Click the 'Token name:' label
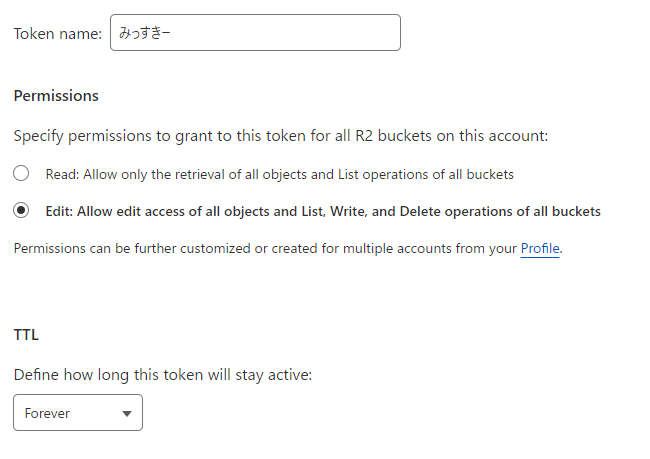 [58, 34]
